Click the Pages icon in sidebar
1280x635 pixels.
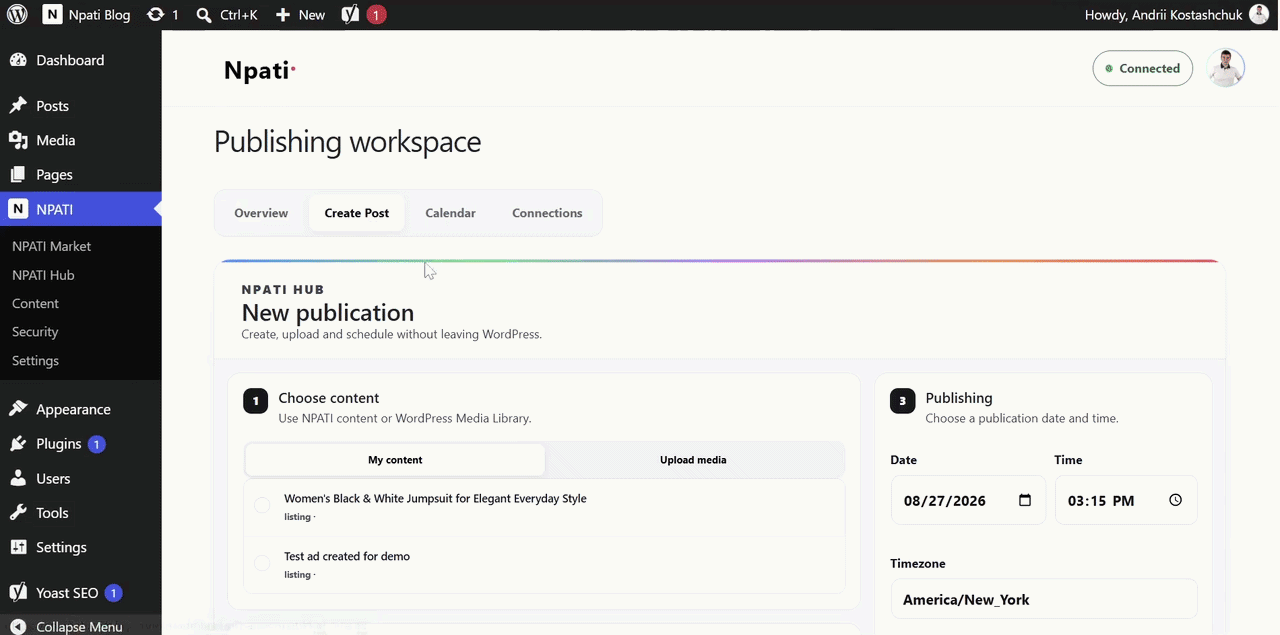[x=18, y=174]
